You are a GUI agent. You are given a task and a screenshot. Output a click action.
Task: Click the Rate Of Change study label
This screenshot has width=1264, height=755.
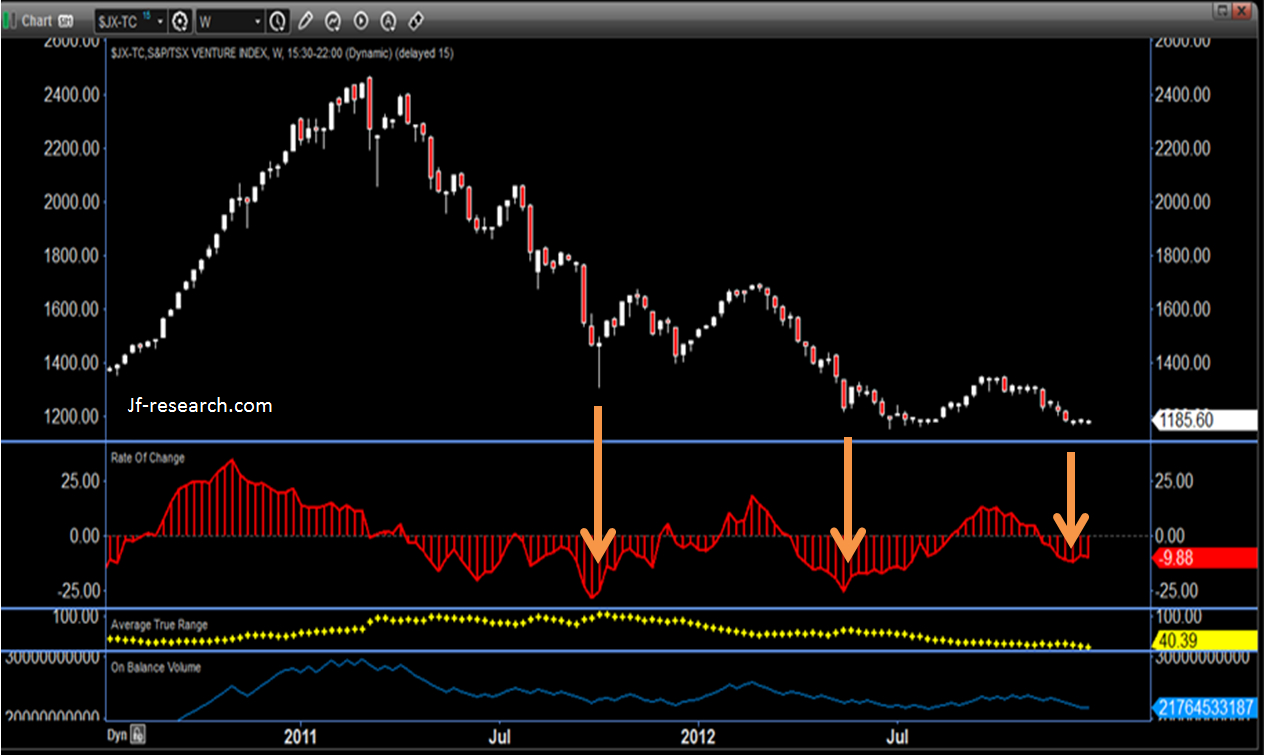click(x=147, y=458)
